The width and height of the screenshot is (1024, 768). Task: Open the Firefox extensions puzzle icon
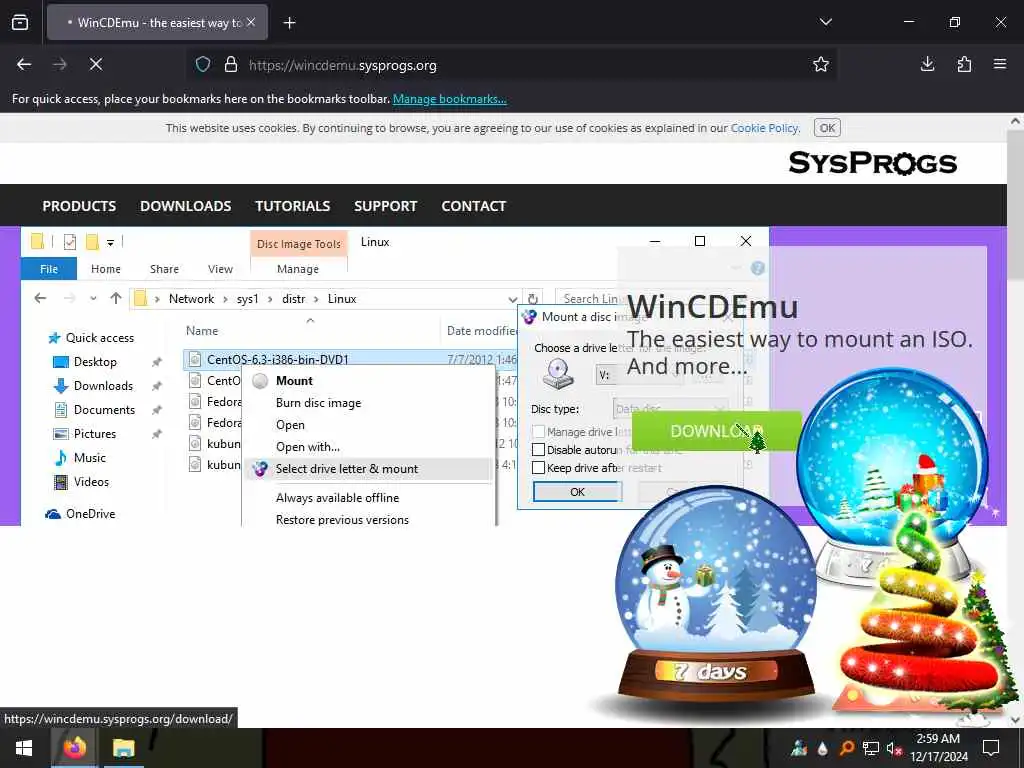[x=964, y=64]
